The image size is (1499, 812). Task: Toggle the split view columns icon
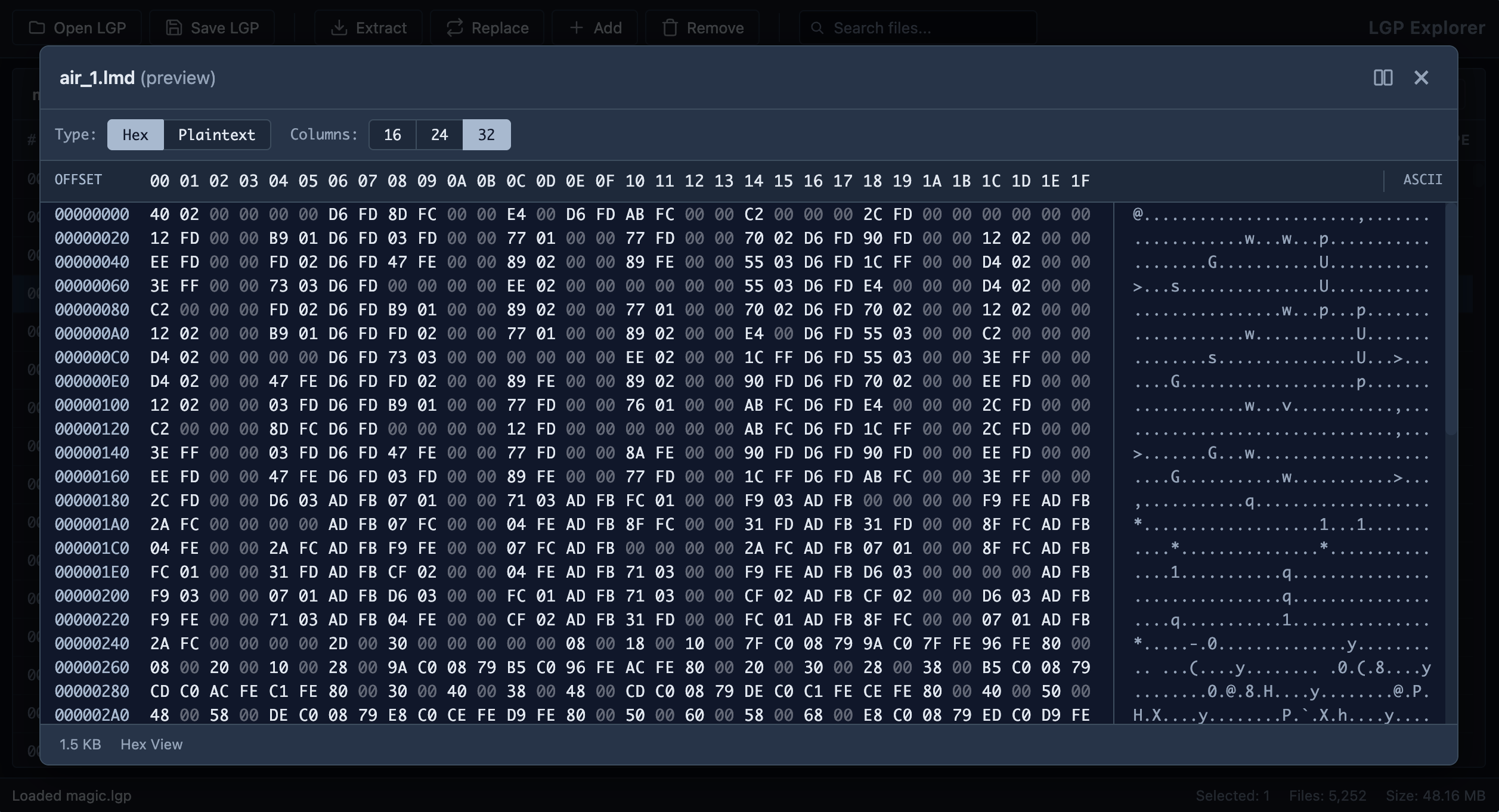(x=1383, y=78)
